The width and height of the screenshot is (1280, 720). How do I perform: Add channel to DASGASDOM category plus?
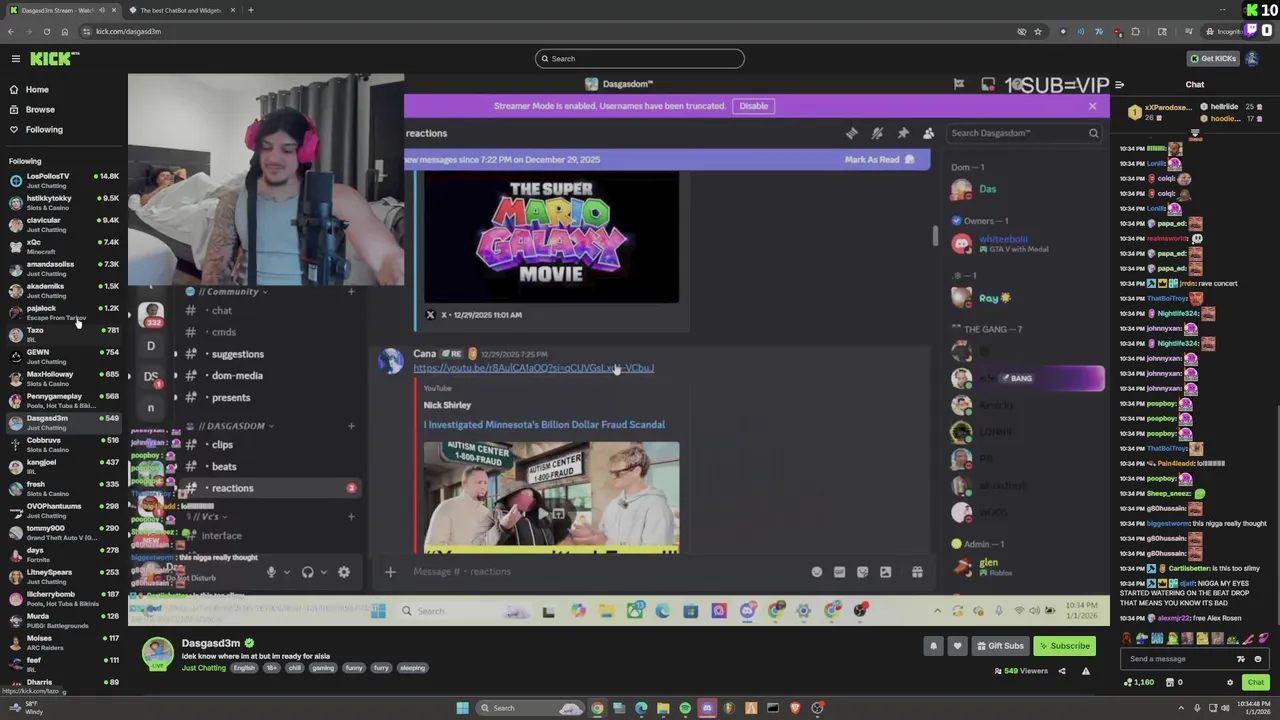tap(351, 426)
